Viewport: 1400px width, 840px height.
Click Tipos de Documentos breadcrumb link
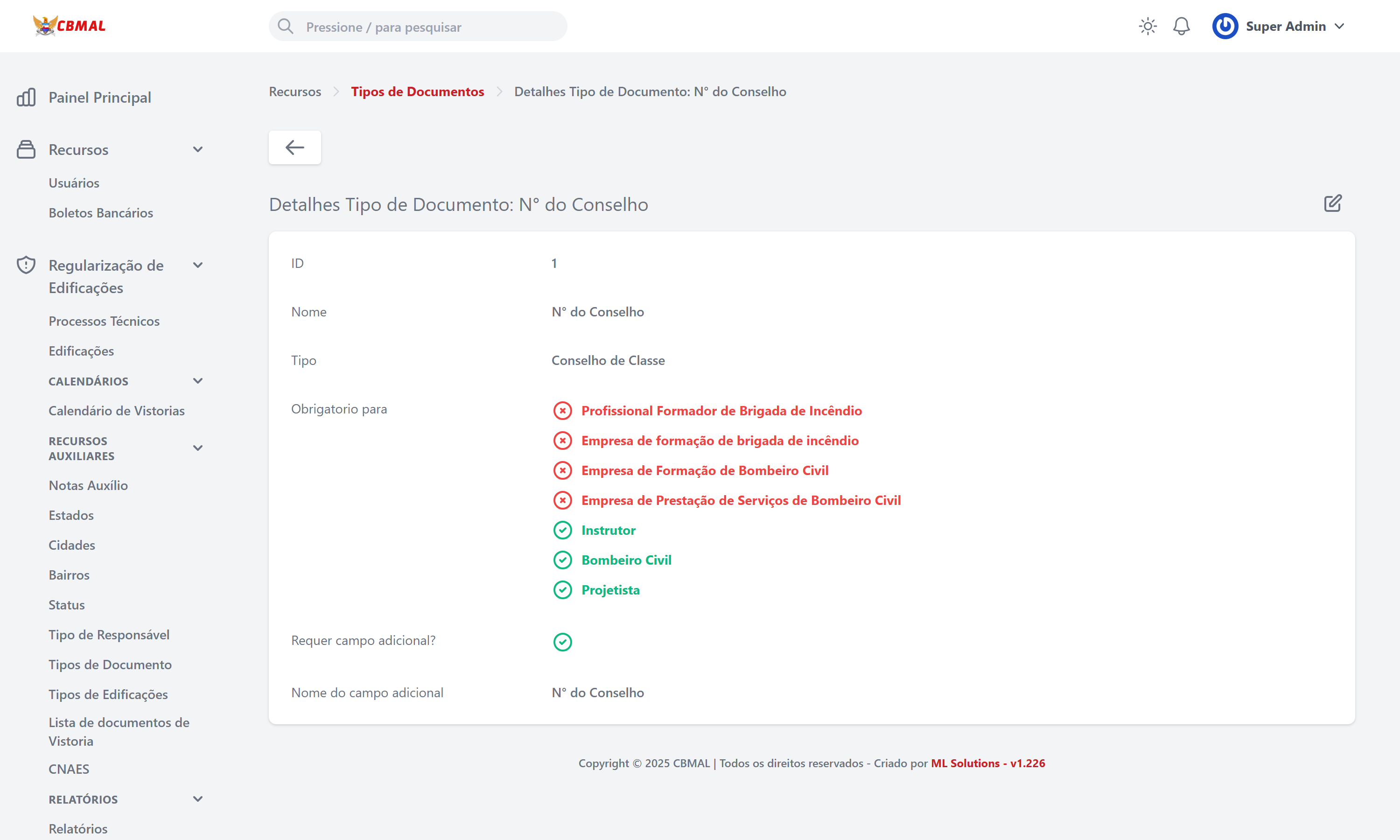pos(417,91)
